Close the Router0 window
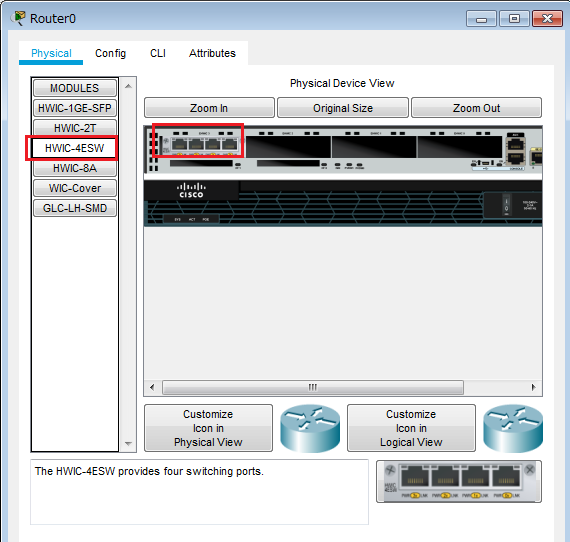The image size is (570, 542). tap(547, 19)
